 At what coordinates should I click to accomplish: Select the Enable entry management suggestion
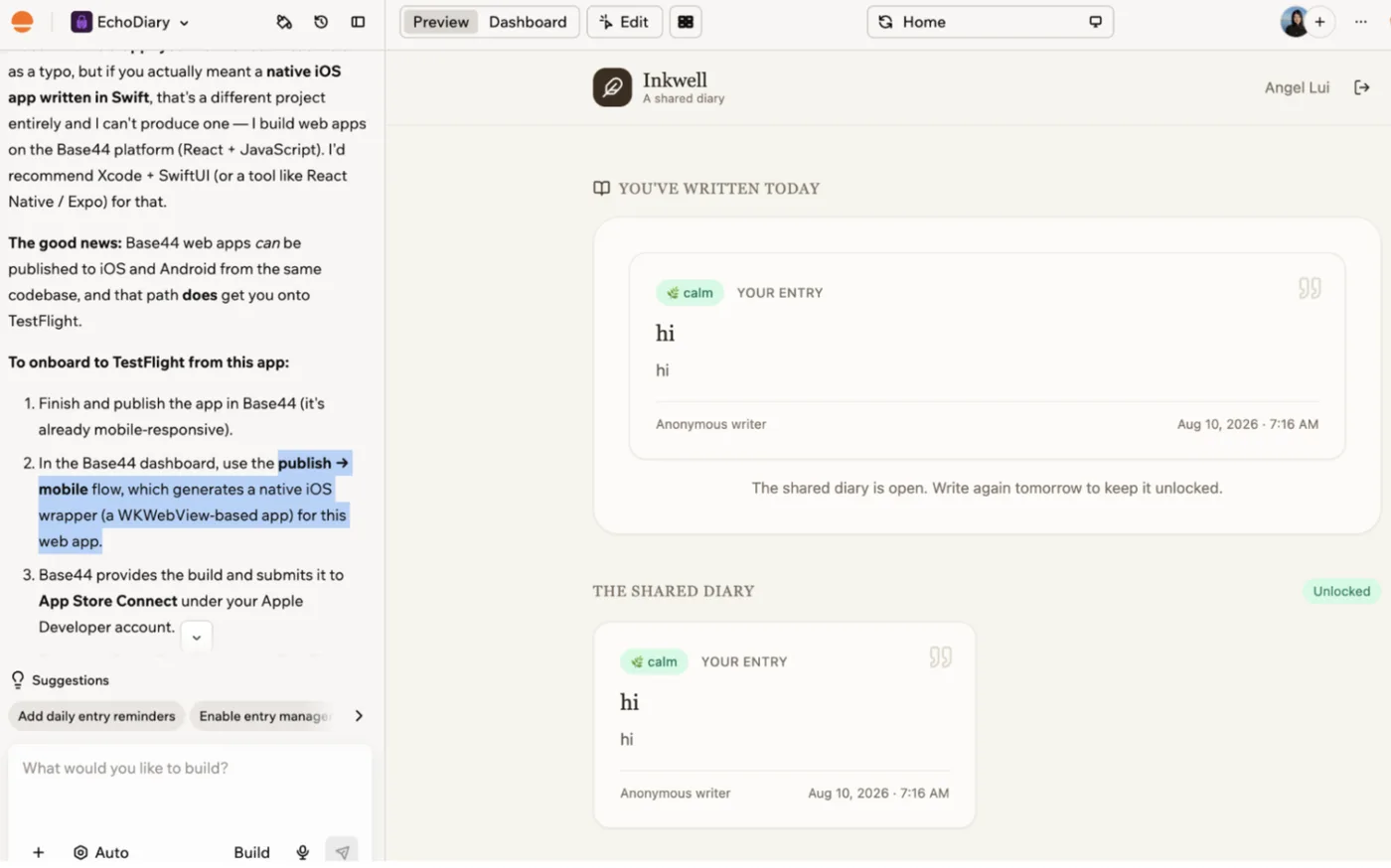264,716
